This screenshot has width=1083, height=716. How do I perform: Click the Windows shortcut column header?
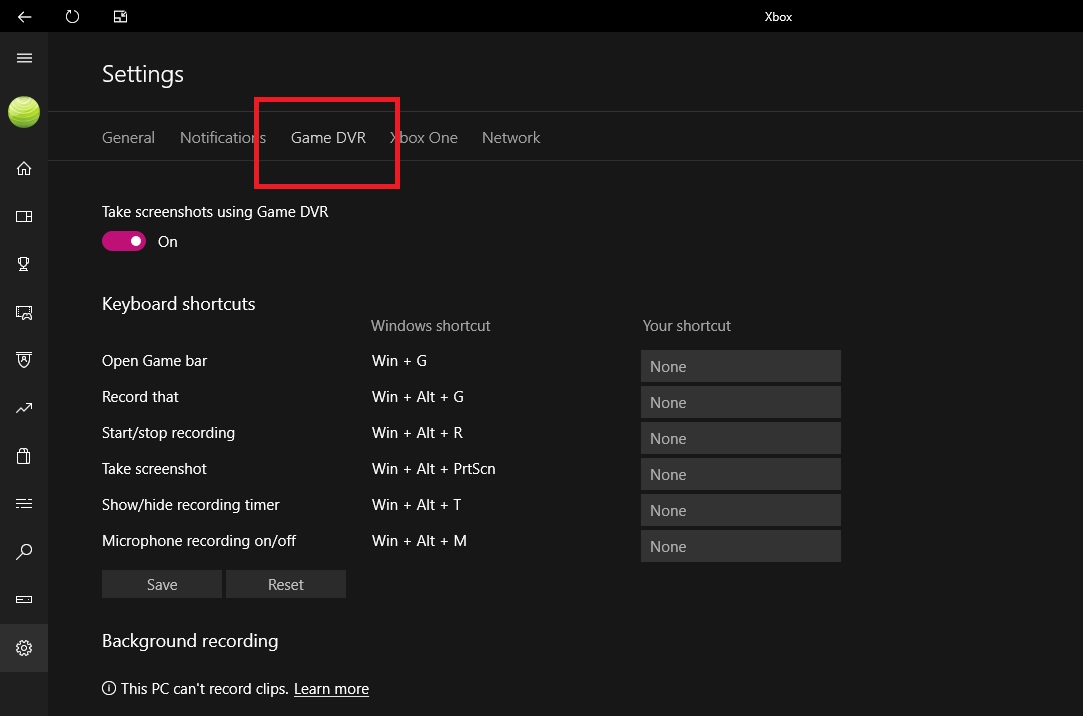430,326
